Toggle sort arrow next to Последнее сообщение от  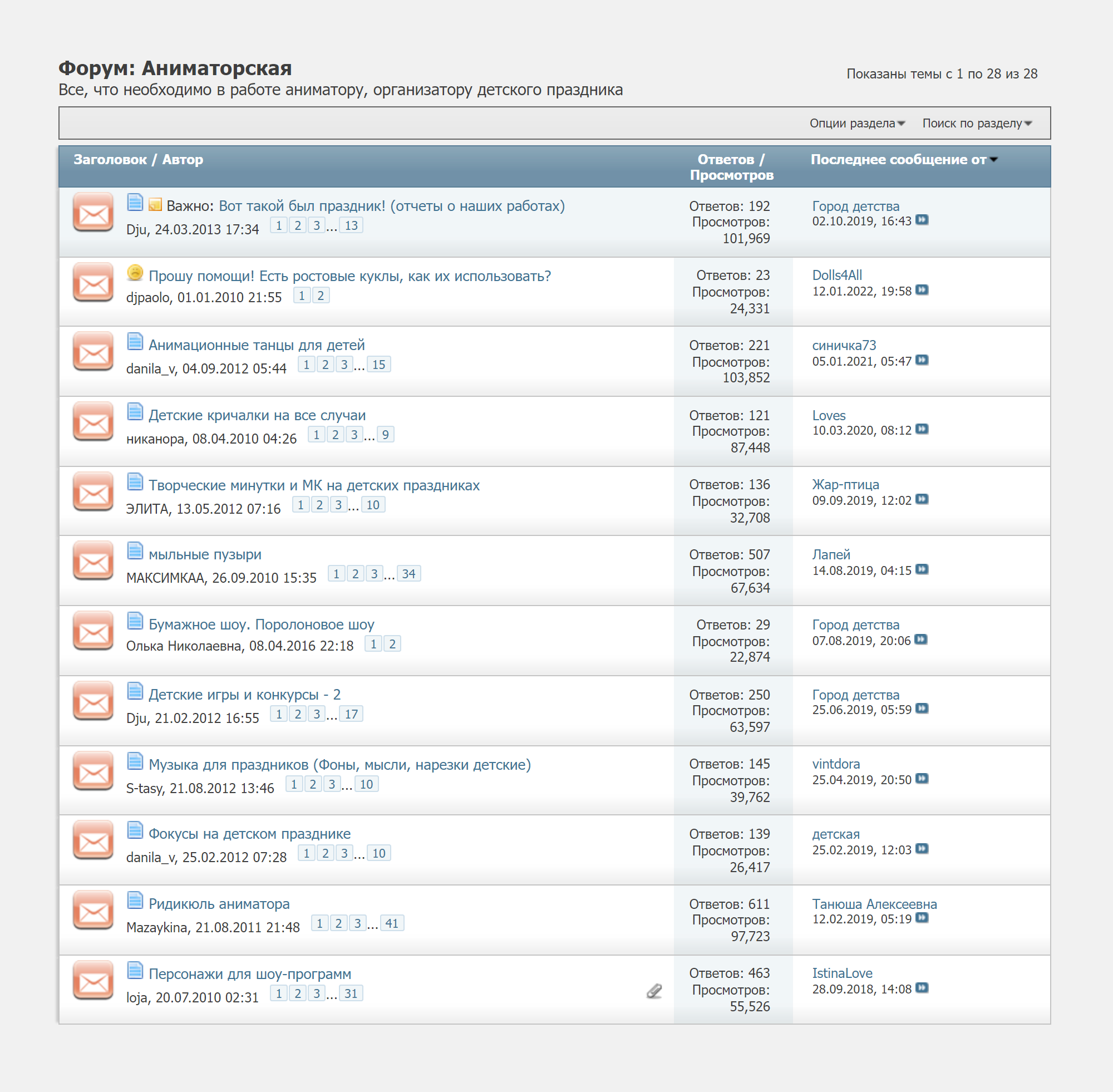(x=994, y=159)
